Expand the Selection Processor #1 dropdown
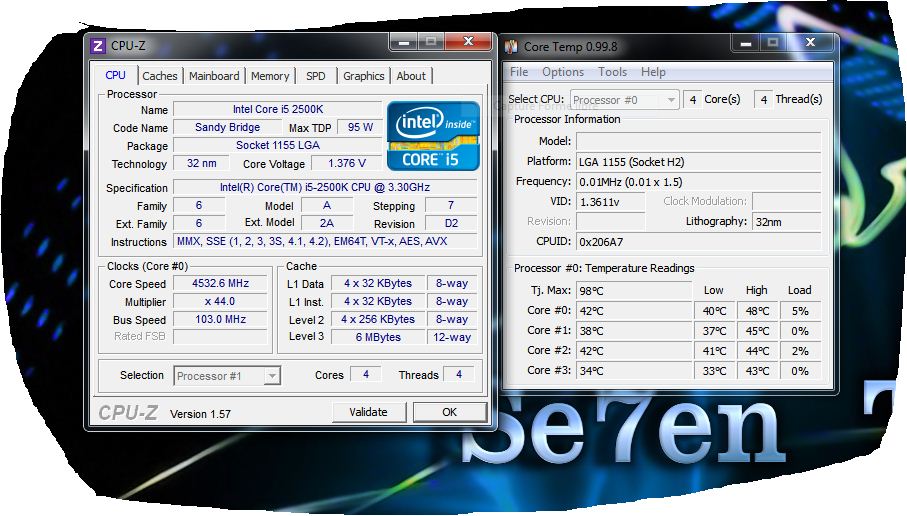Viewport: 907px width, 516px height. point(227,376)
